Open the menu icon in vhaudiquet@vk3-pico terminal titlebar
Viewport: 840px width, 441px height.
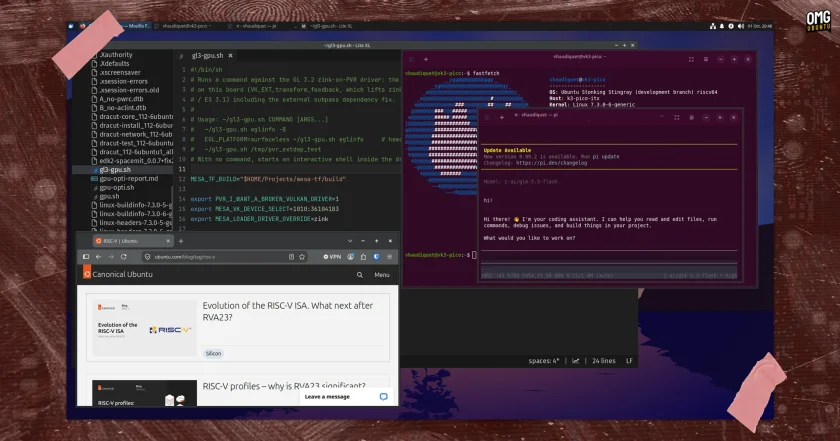click(x=706, y=59)
